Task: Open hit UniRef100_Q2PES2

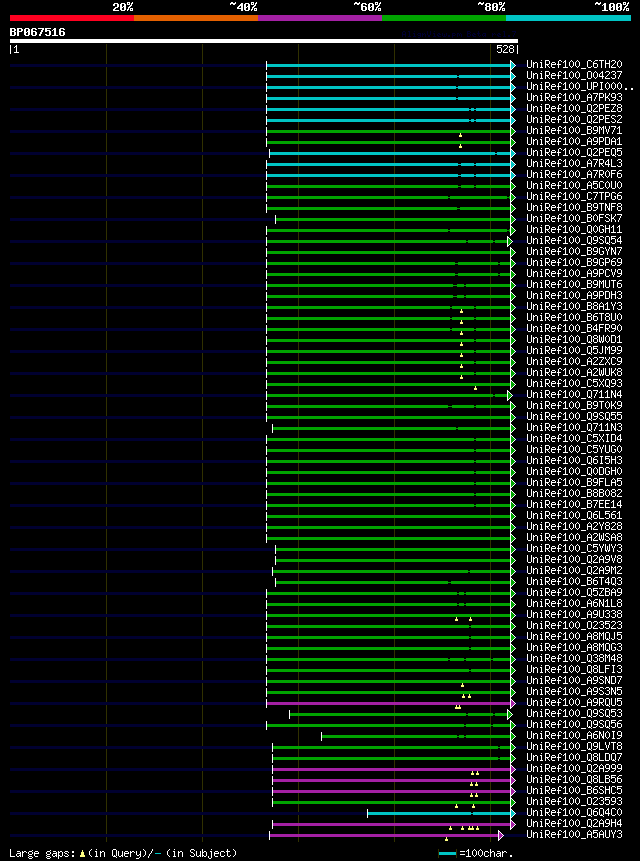Action: point(574,120)
